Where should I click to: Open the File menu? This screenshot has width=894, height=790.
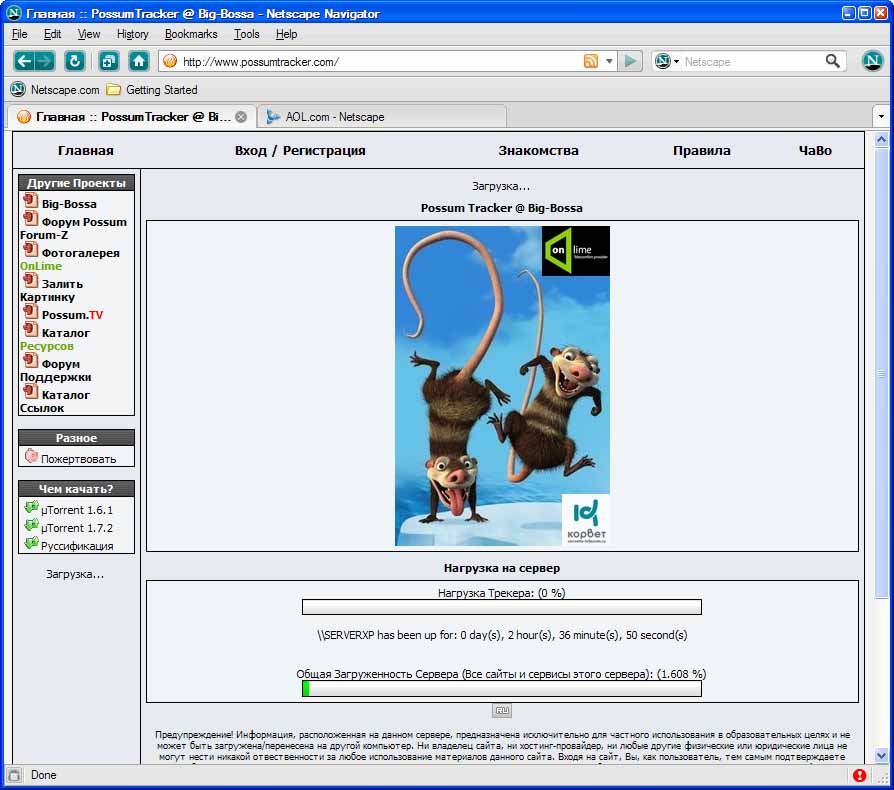(19, 34)
